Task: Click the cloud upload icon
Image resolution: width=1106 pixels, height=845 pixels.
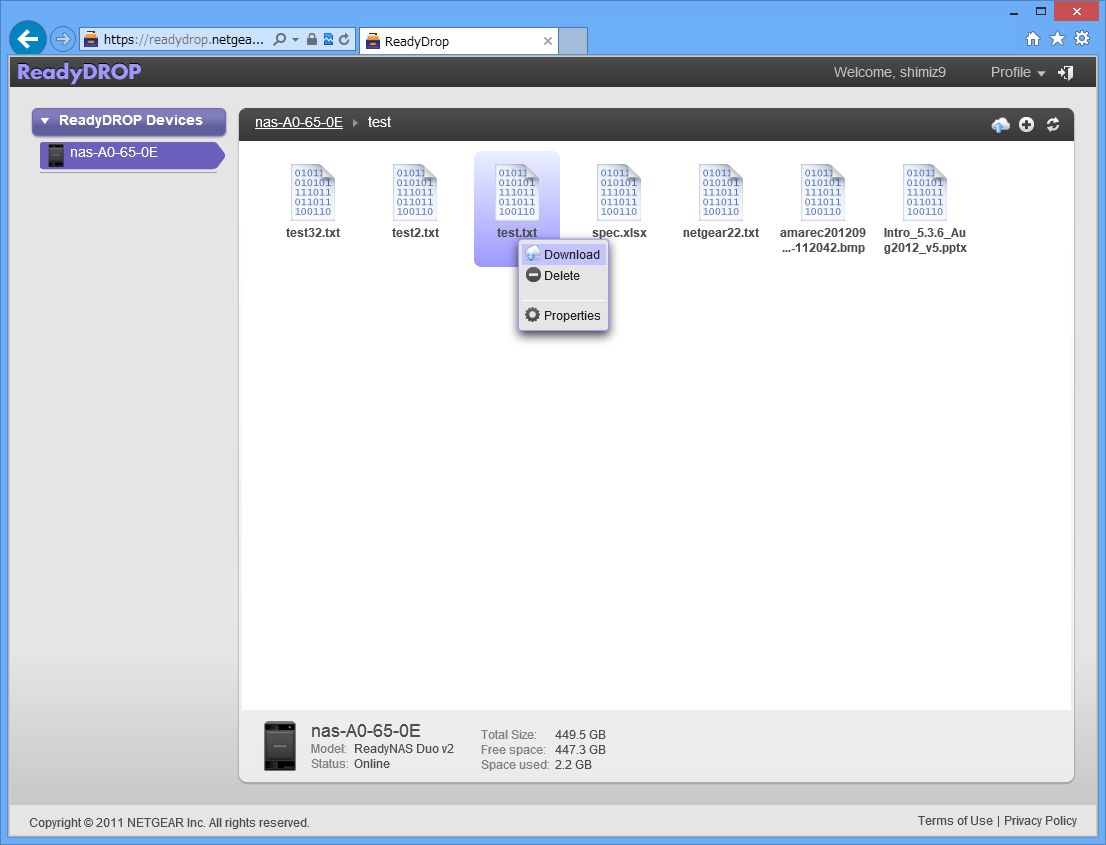Action: pyautogui.click(x=1000, y=125)
